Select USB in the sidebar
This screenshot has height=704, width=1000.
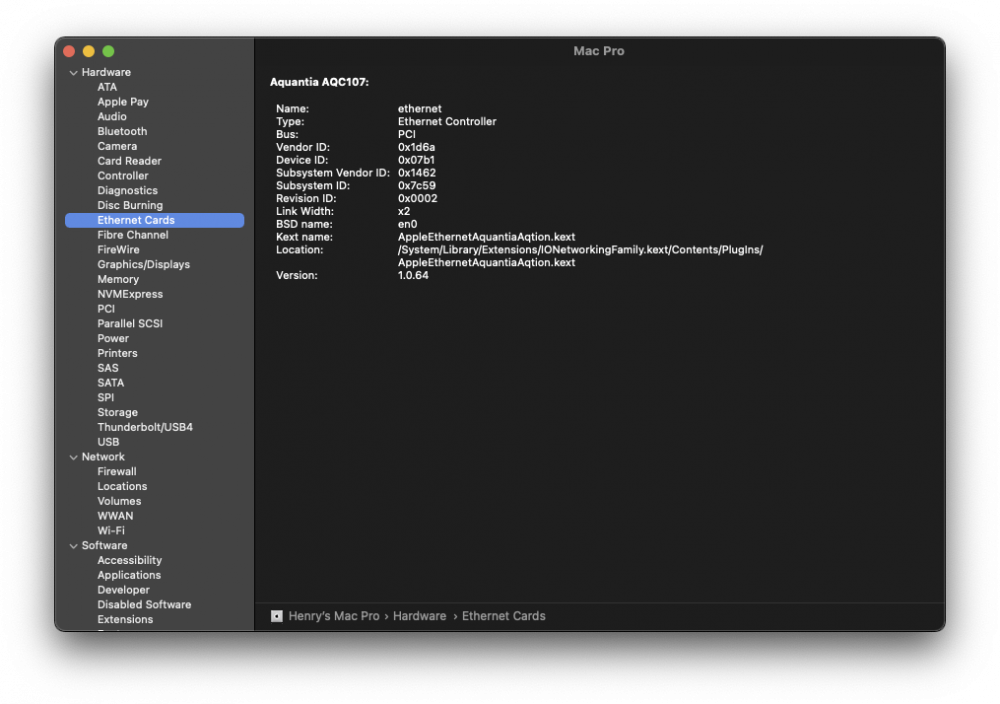coord(108,442)
